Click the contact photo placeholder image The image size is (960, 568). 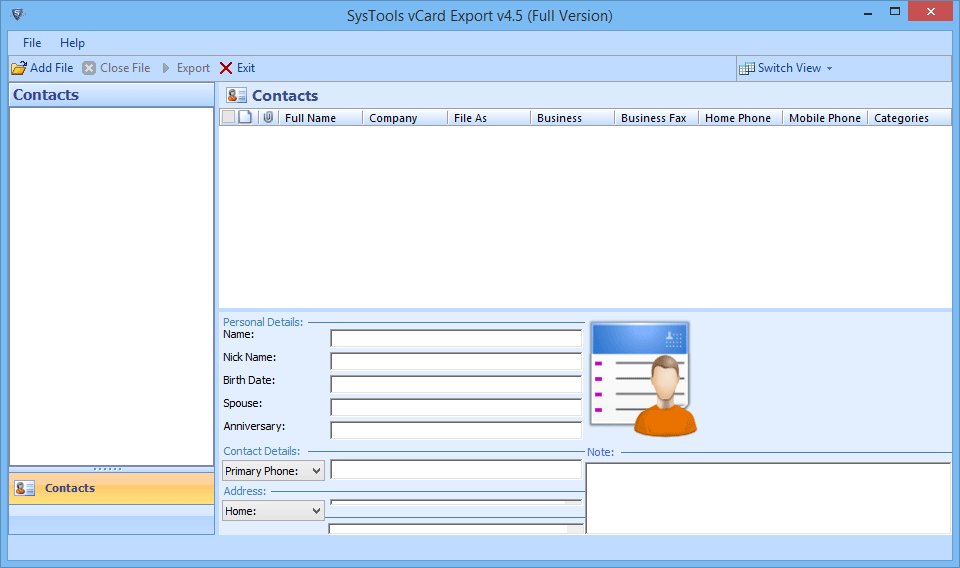pyautogui.click(x=643, y=379)
